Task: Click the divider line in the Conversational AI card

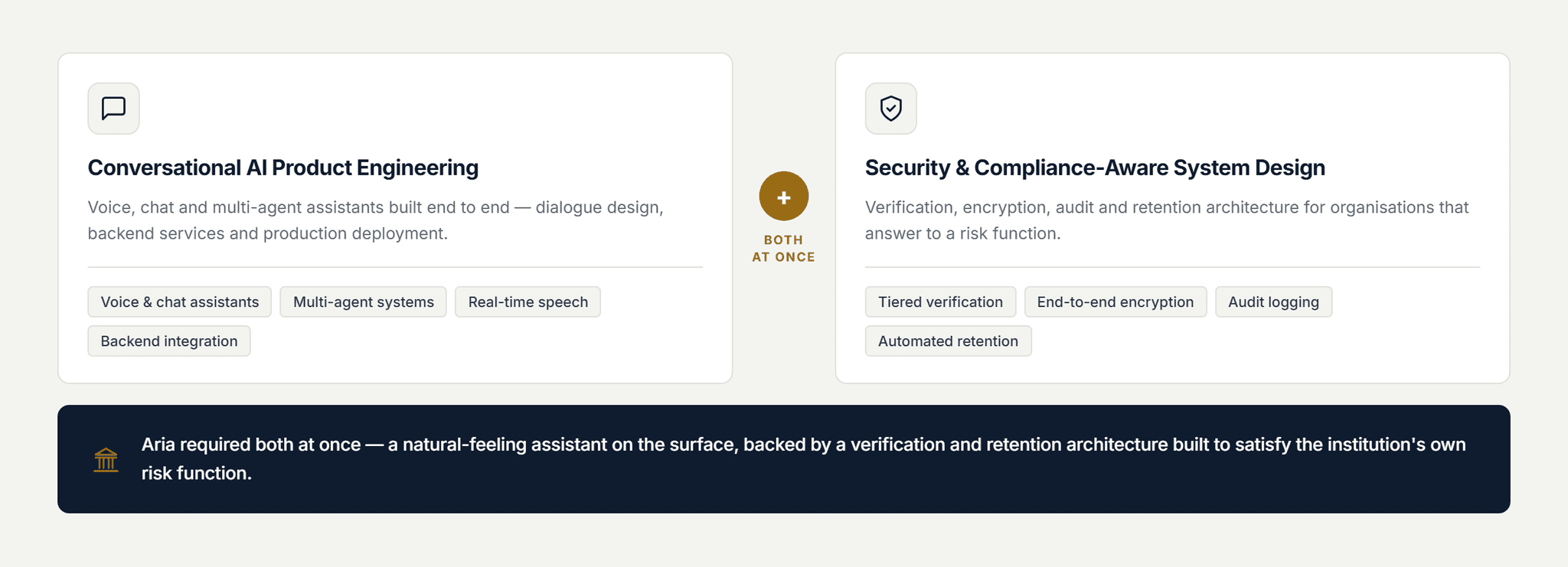Action: tap(395, 267)
